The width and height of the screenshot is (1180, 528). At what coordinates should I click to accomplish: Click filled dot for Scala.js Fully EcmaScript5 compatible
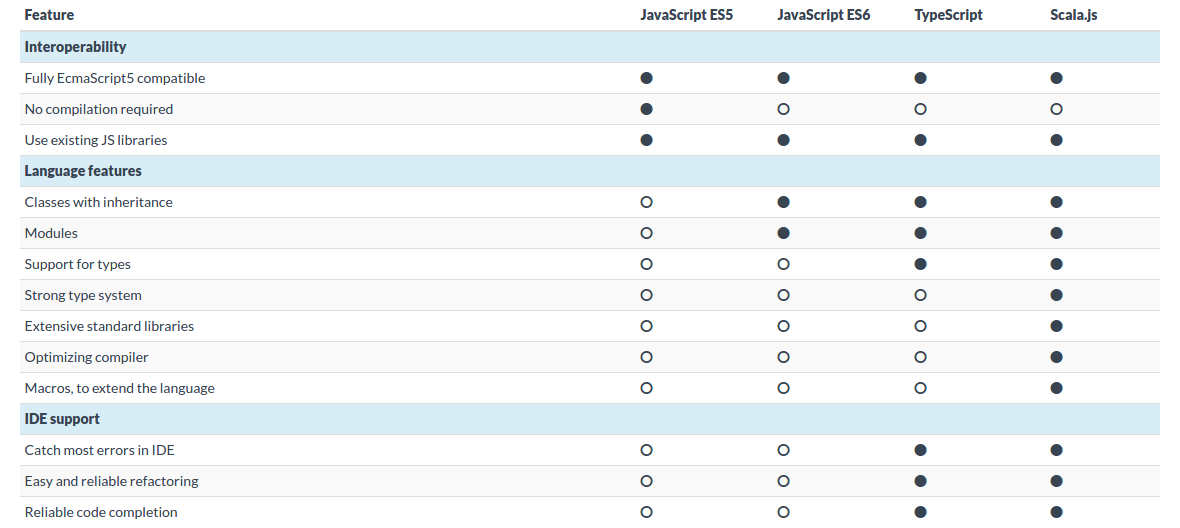point(1057,78)
